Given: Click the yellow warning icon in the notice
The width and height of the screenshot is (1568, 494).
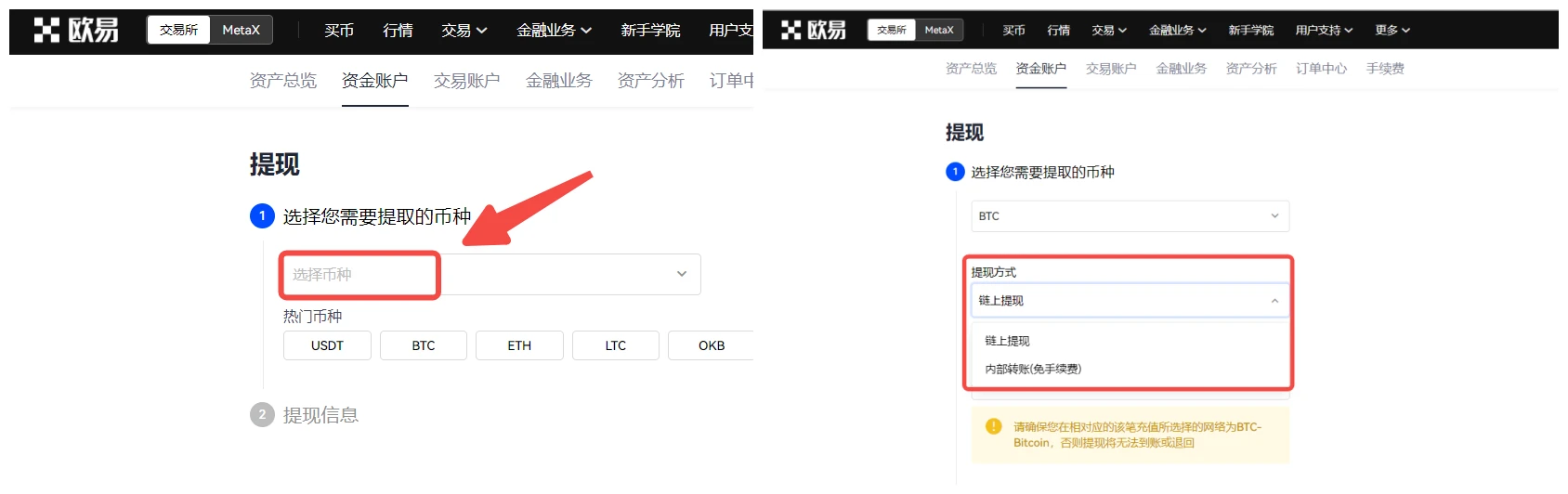Looking at the screenshot, I should 993,427.
